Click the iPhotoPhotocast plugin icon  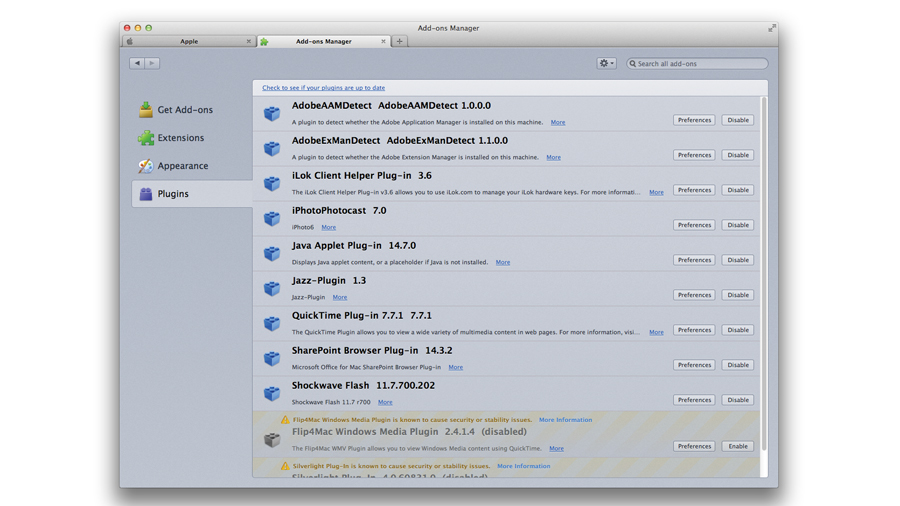tap(272, 219)
